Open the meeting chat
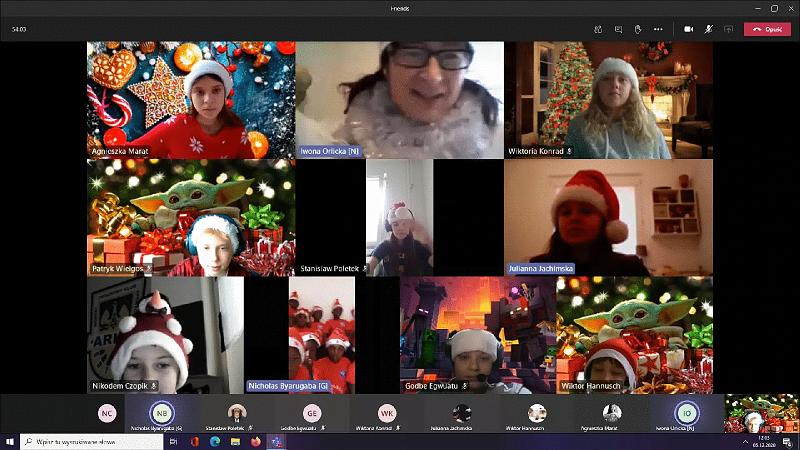The width and height of the screenshot is (800, 450). (x=619, y=29)
